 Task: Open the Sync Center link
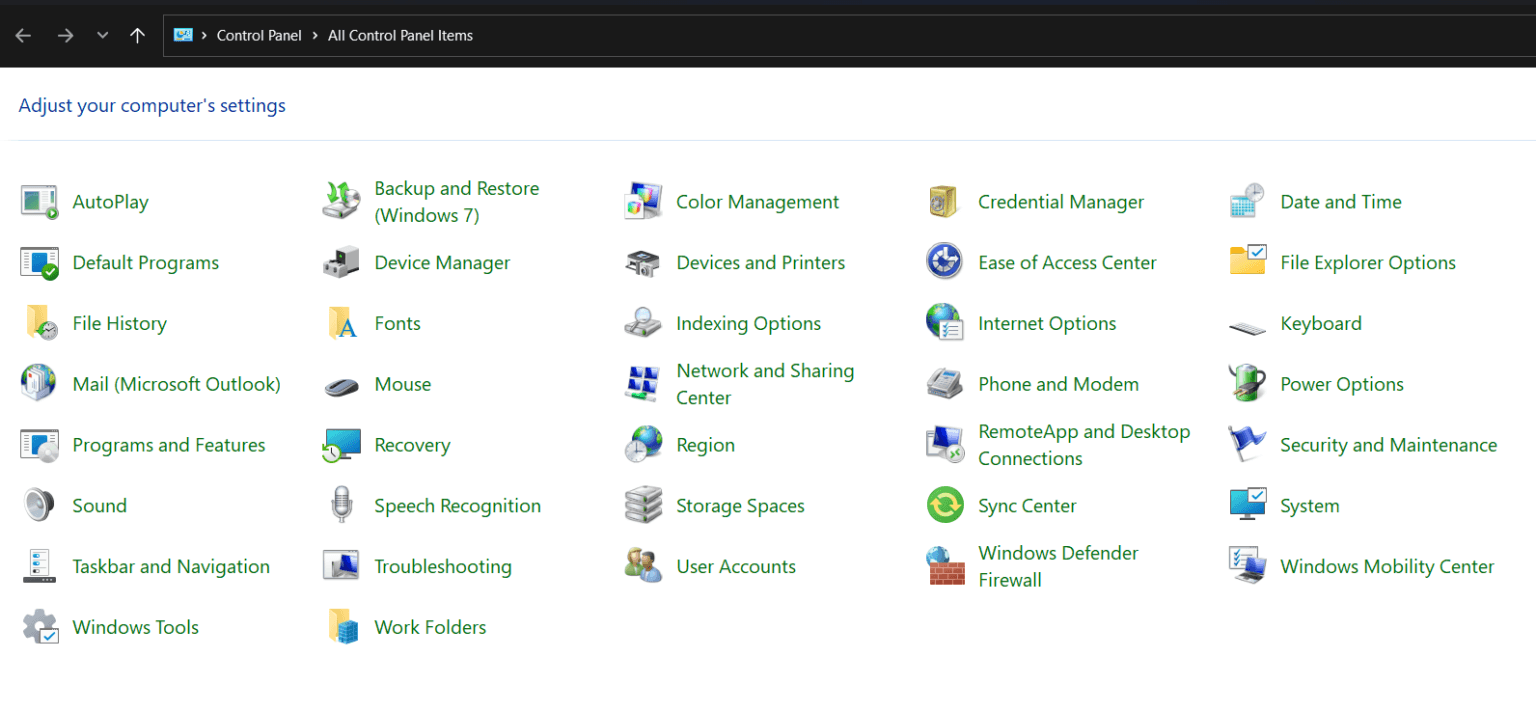tap(1027, 506)
